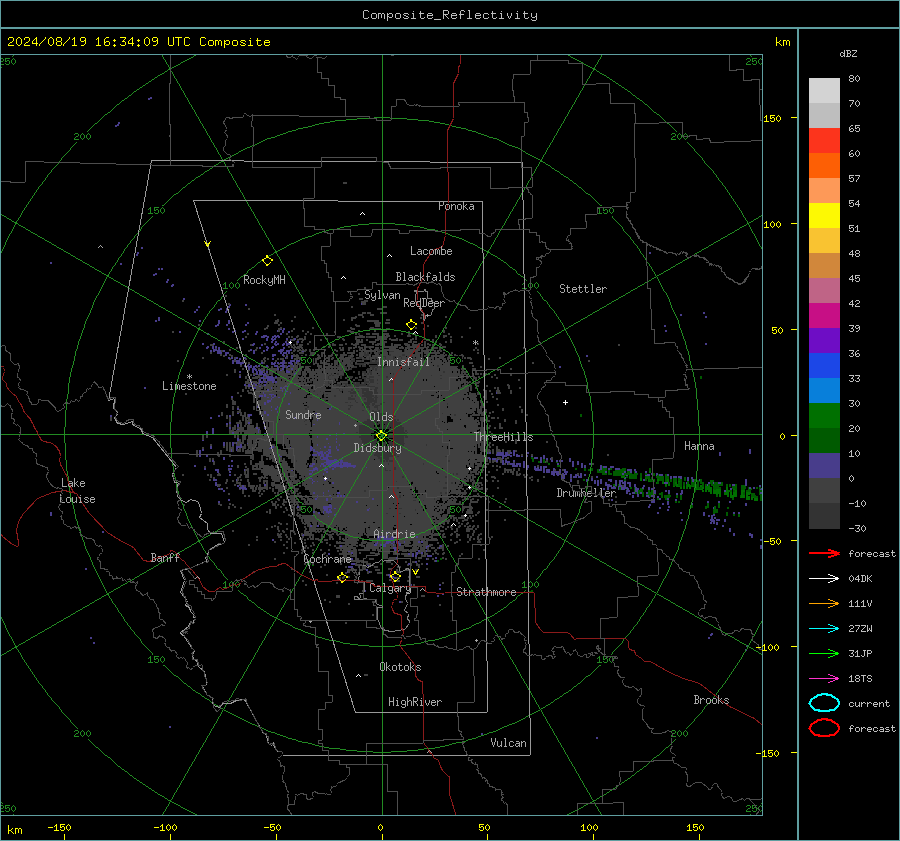The height and width of the screenshot is (841, 900).
Task: Click the red forecast arrow in legend
Action: (824, 553)
